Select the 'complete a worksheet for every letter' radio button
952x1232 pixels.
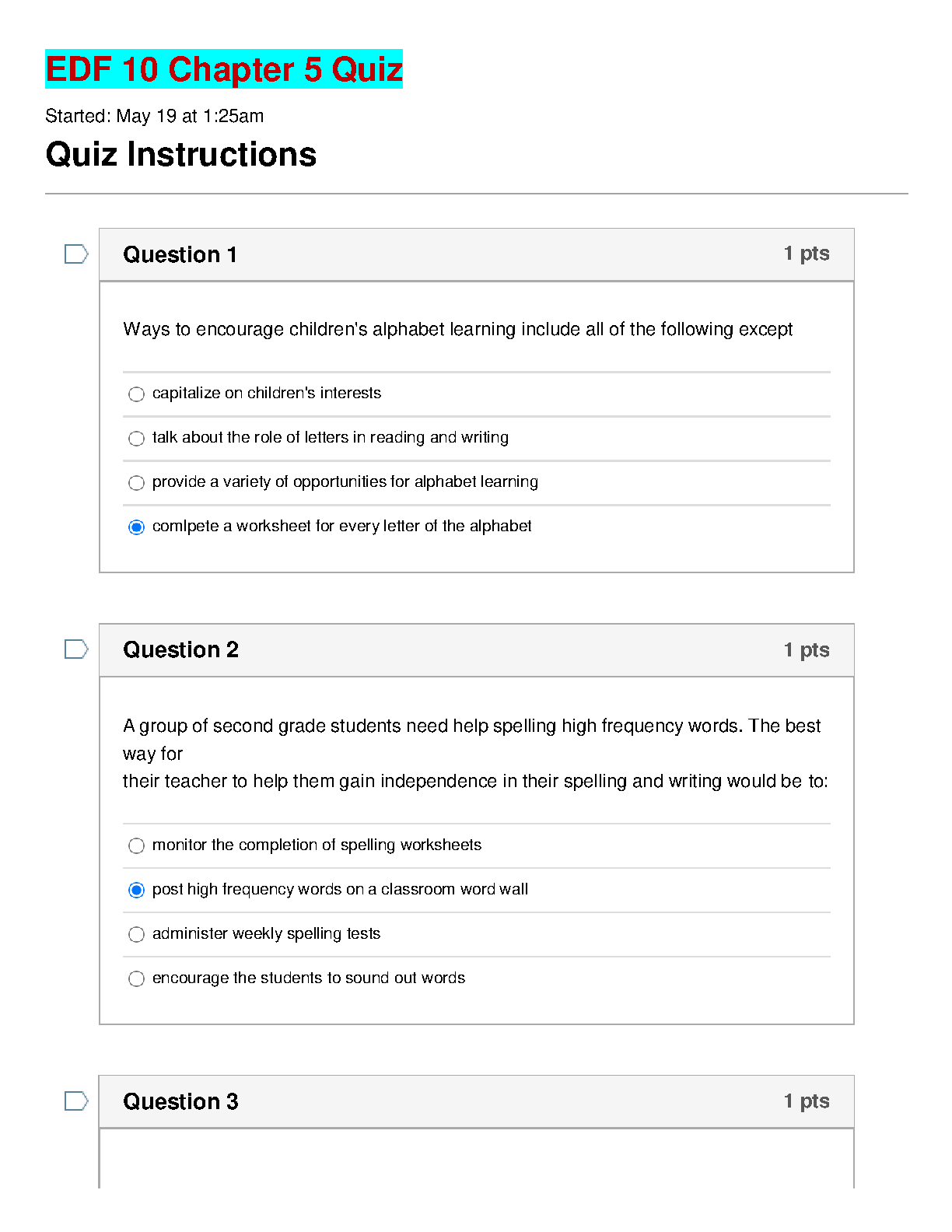136,527
